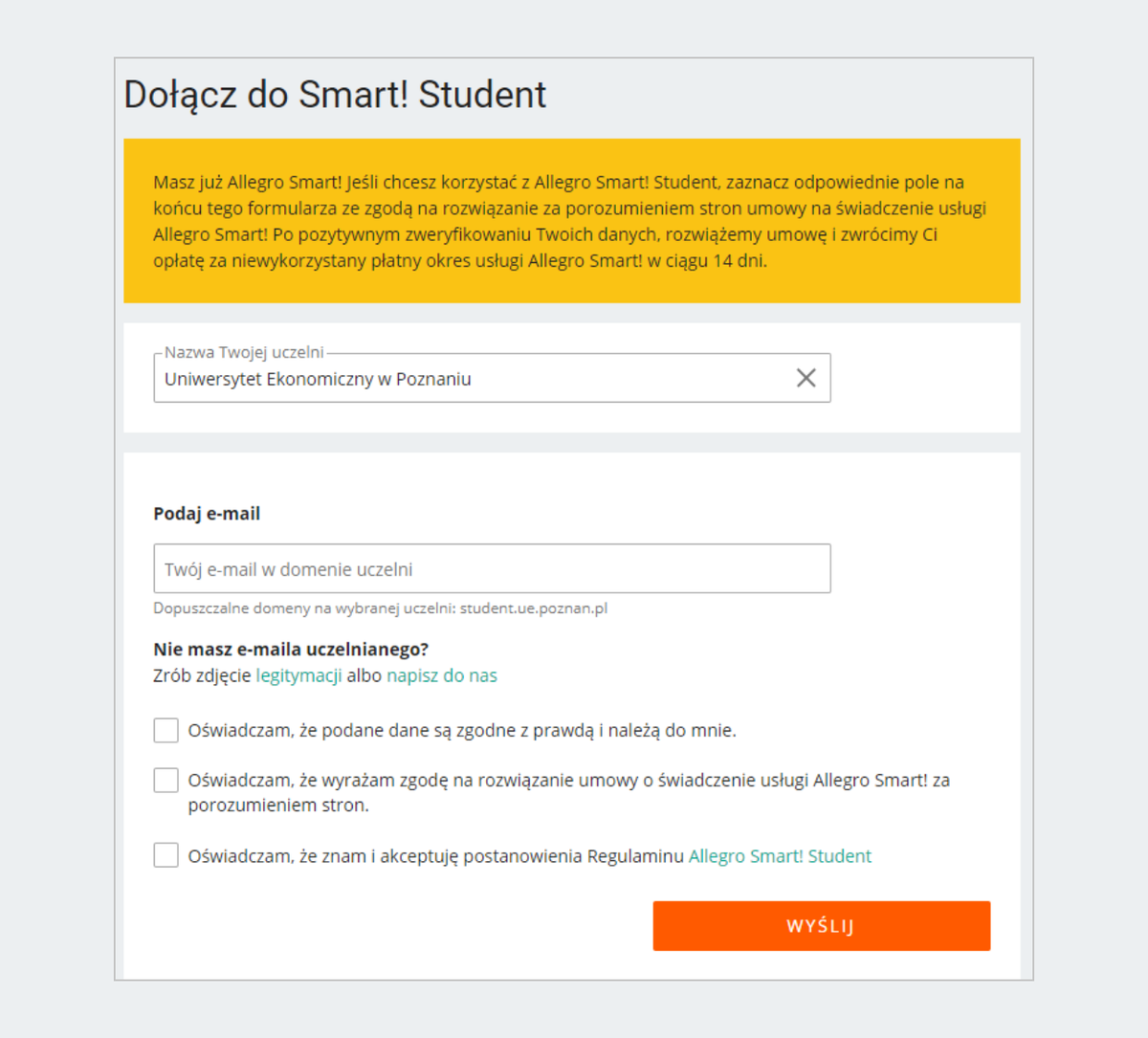1148x1038 pixels.
Task: Follow the 'napisz do nas' link
Action: pos(442,675)
